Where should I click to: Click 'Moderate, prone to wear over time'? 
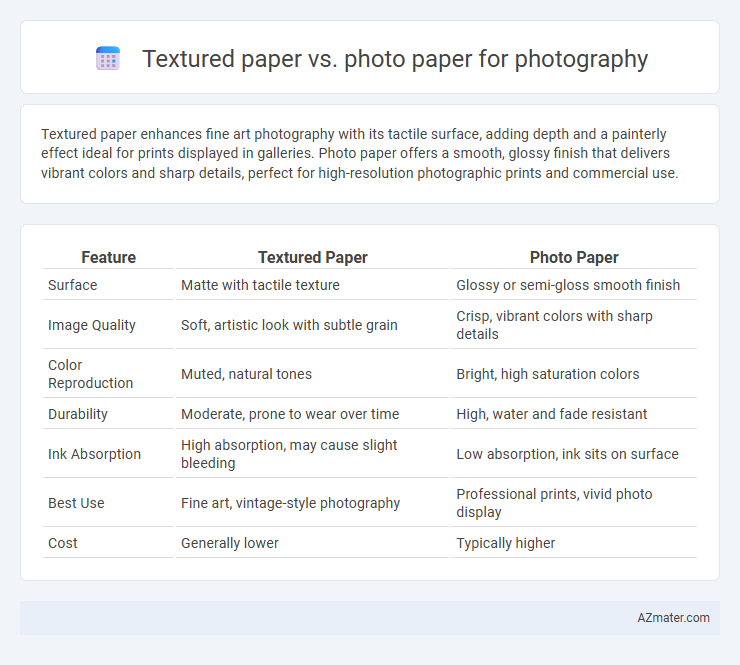tap(290, 414)
